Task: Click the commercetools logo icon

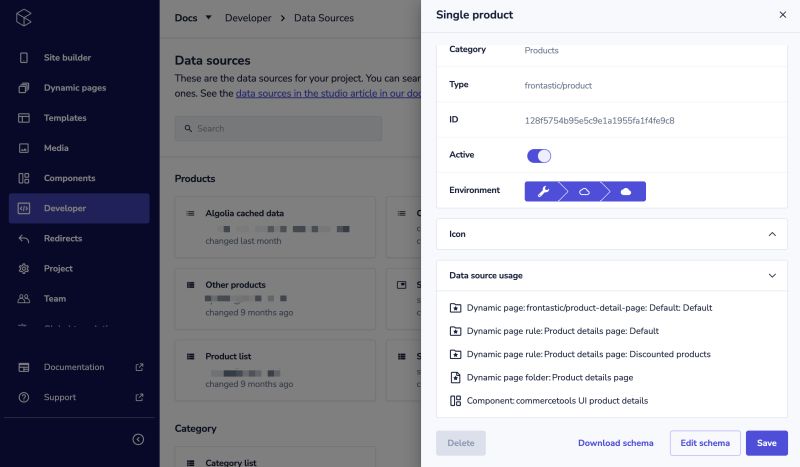Action: 23,18
